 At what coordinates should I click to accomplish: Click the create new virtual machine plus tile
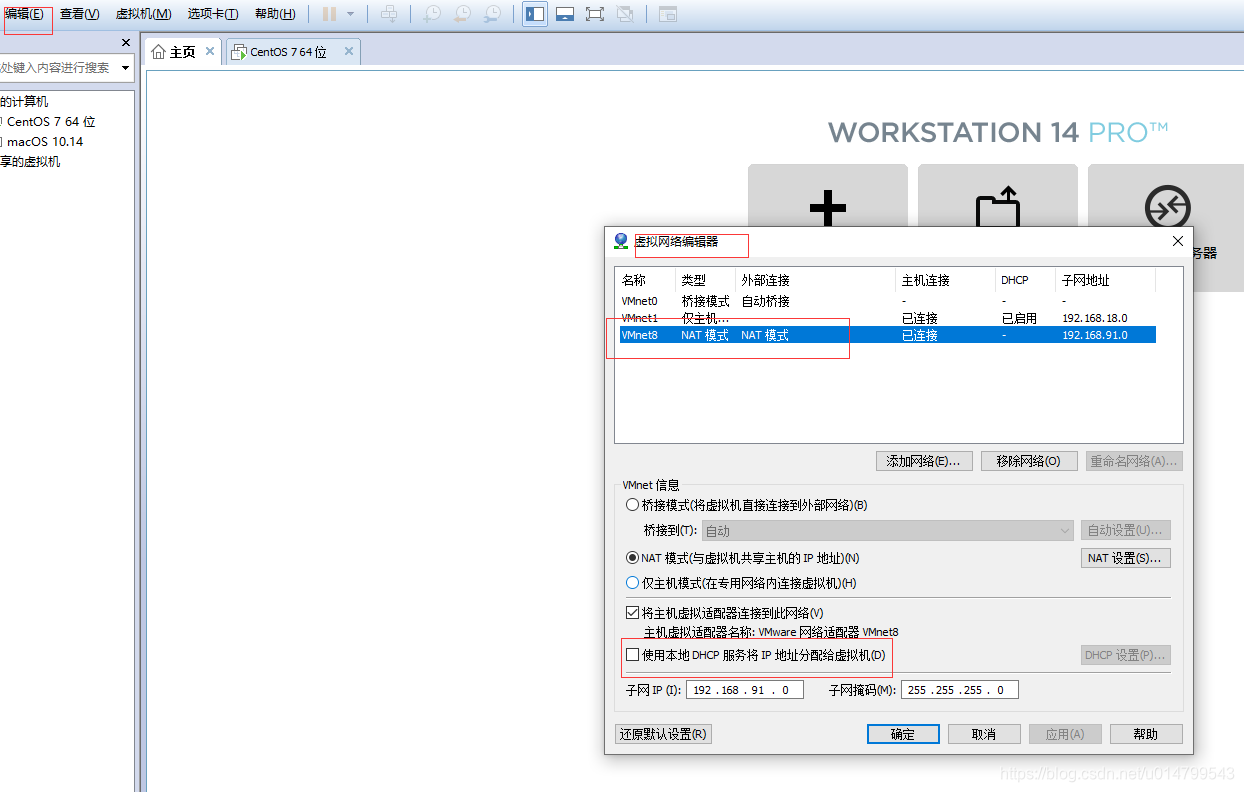click(x=827, y=207)
